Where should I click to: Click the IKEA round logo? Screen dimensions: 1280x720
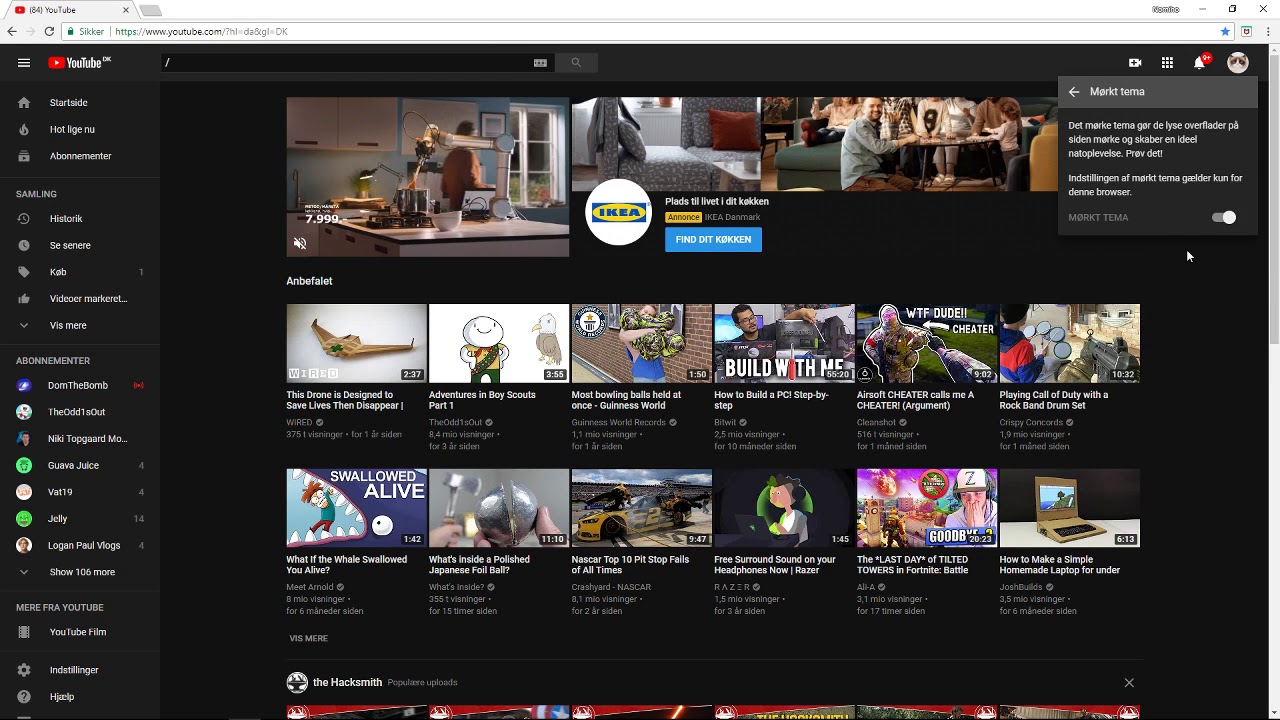point(618,212)
